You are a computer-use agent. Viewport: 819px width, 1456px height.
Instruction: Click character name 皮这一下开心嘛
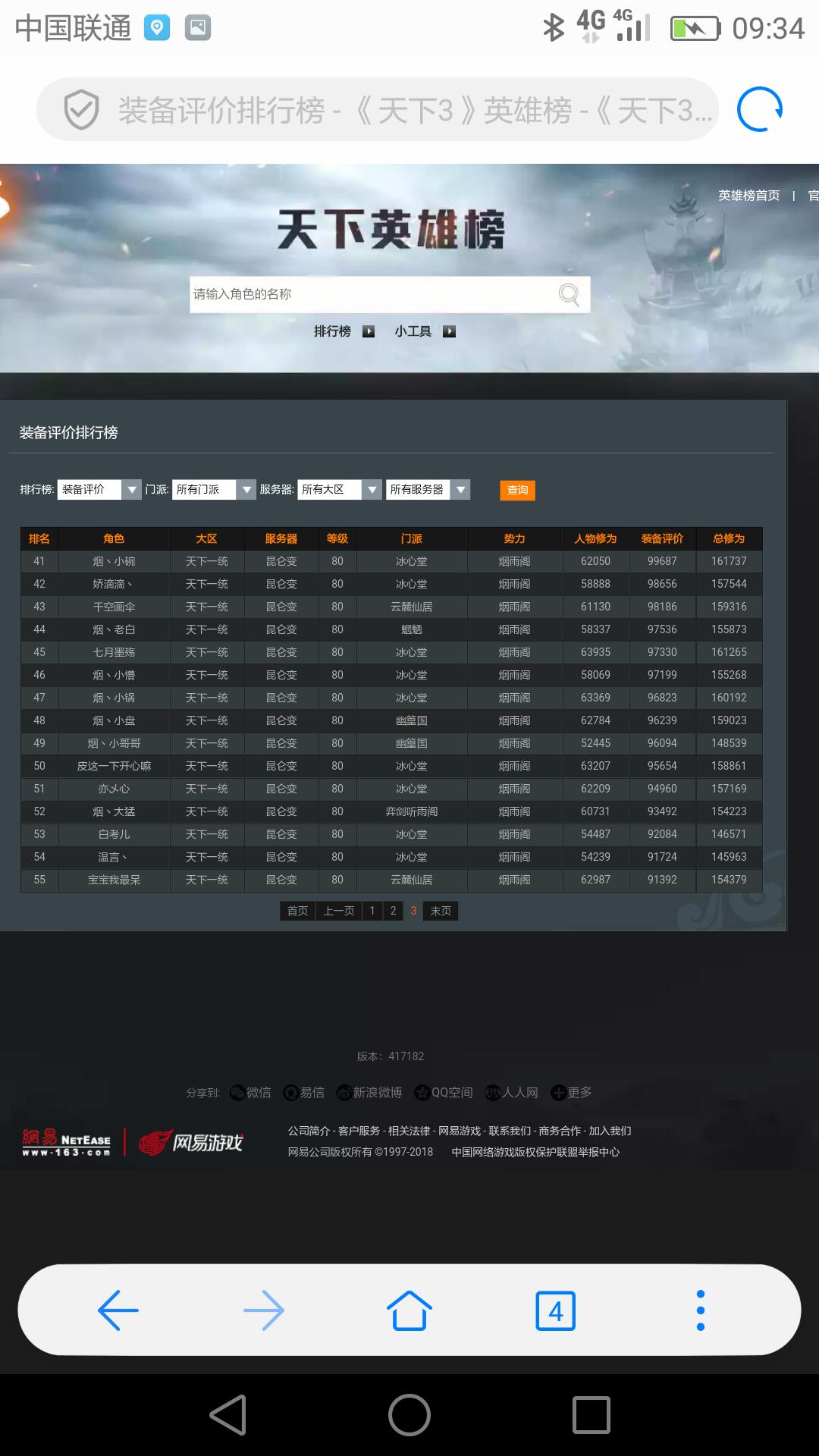pos(114,766)
